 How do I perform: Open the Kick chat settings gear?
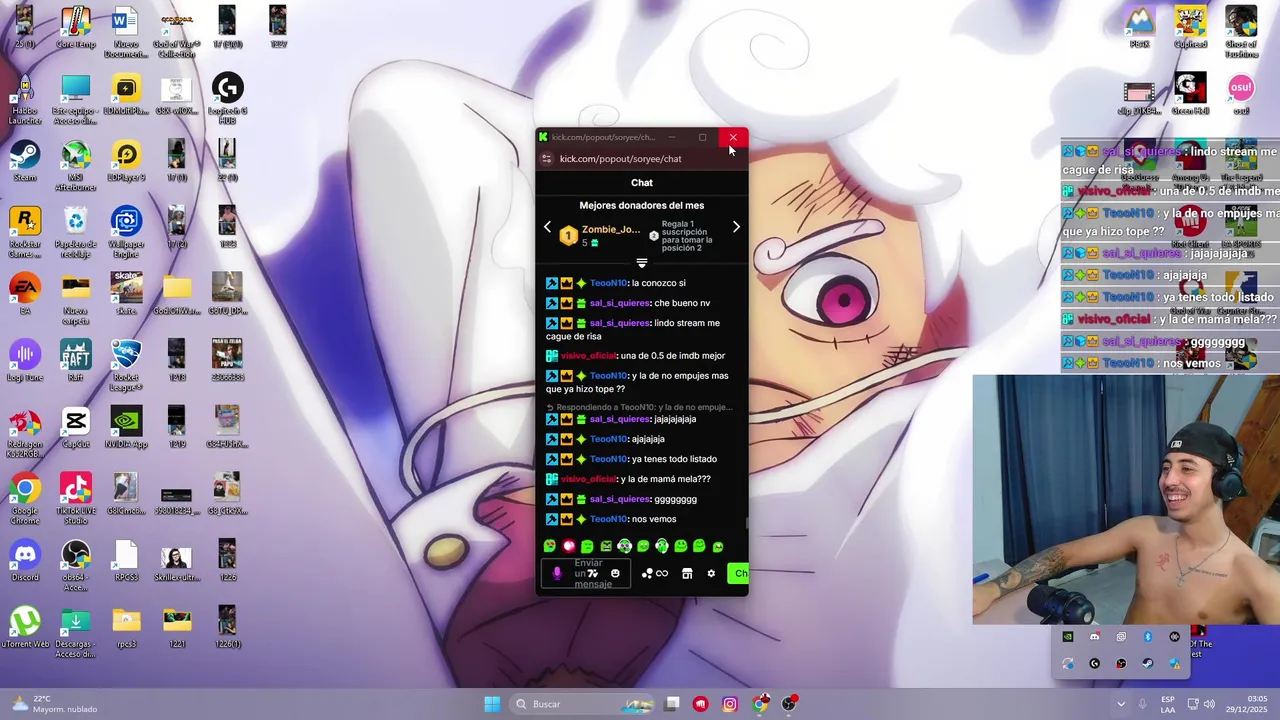(x=711, y=573)
